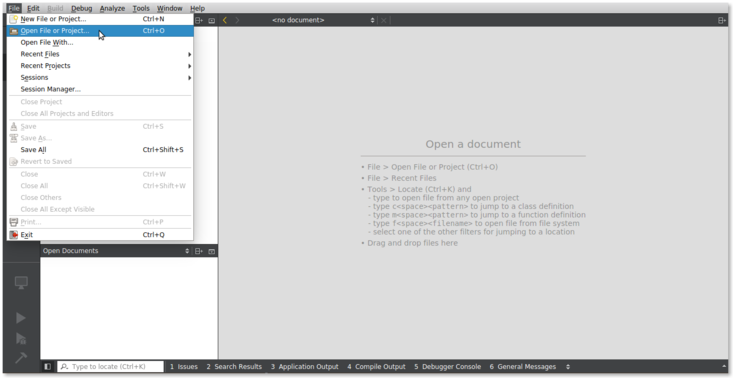Choose Open File or Project
This screenshot has height=378, width=733.
pos(100,31)
